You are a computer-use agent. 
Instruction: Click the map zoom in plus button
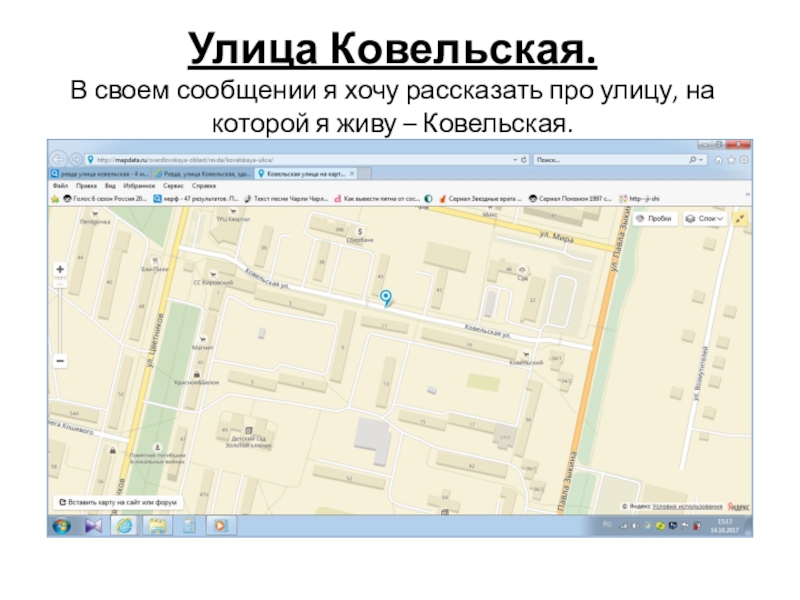pos(61,269)
